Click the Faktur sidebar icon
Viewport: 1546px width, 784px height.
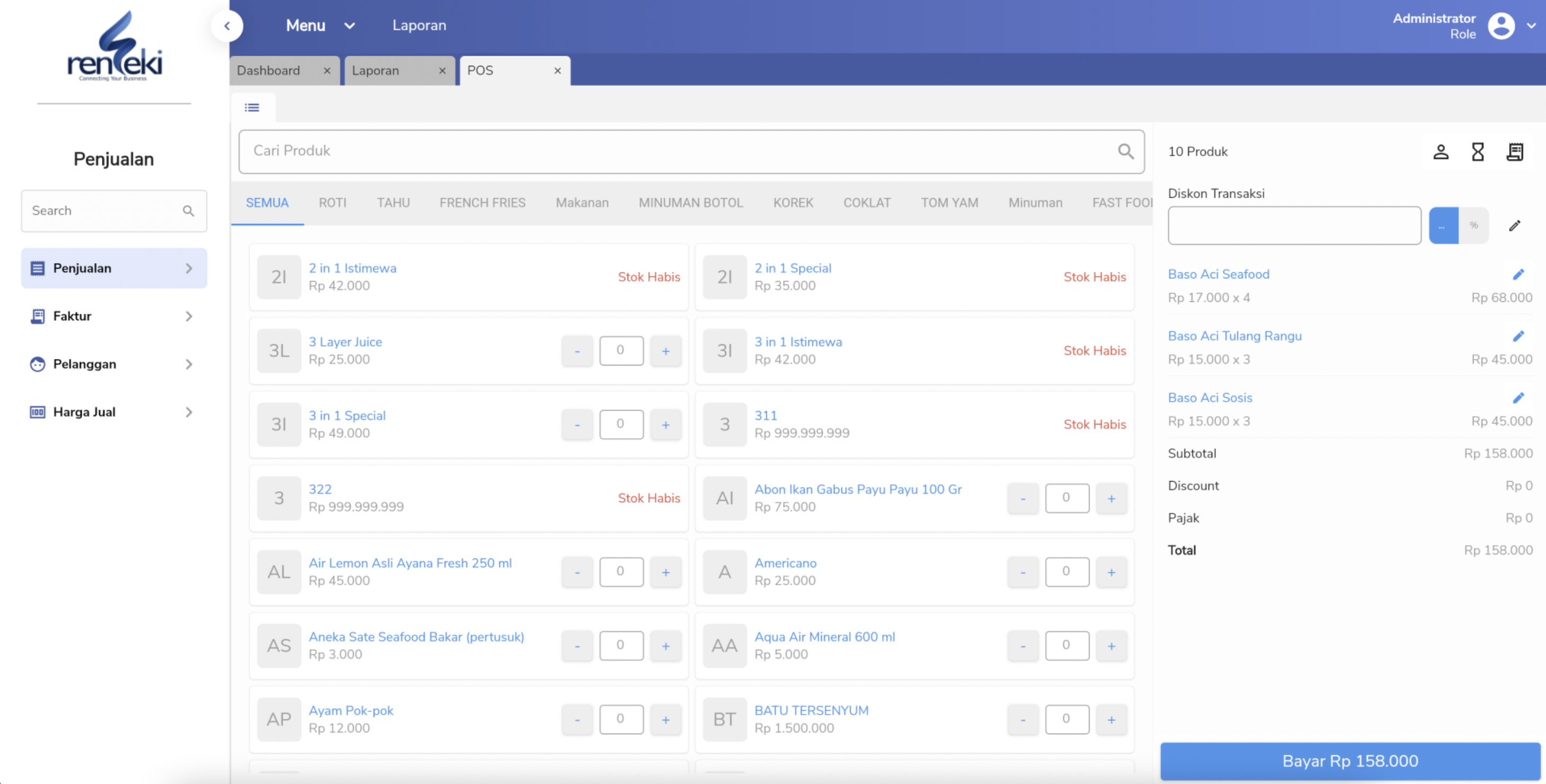coord(37,316)
